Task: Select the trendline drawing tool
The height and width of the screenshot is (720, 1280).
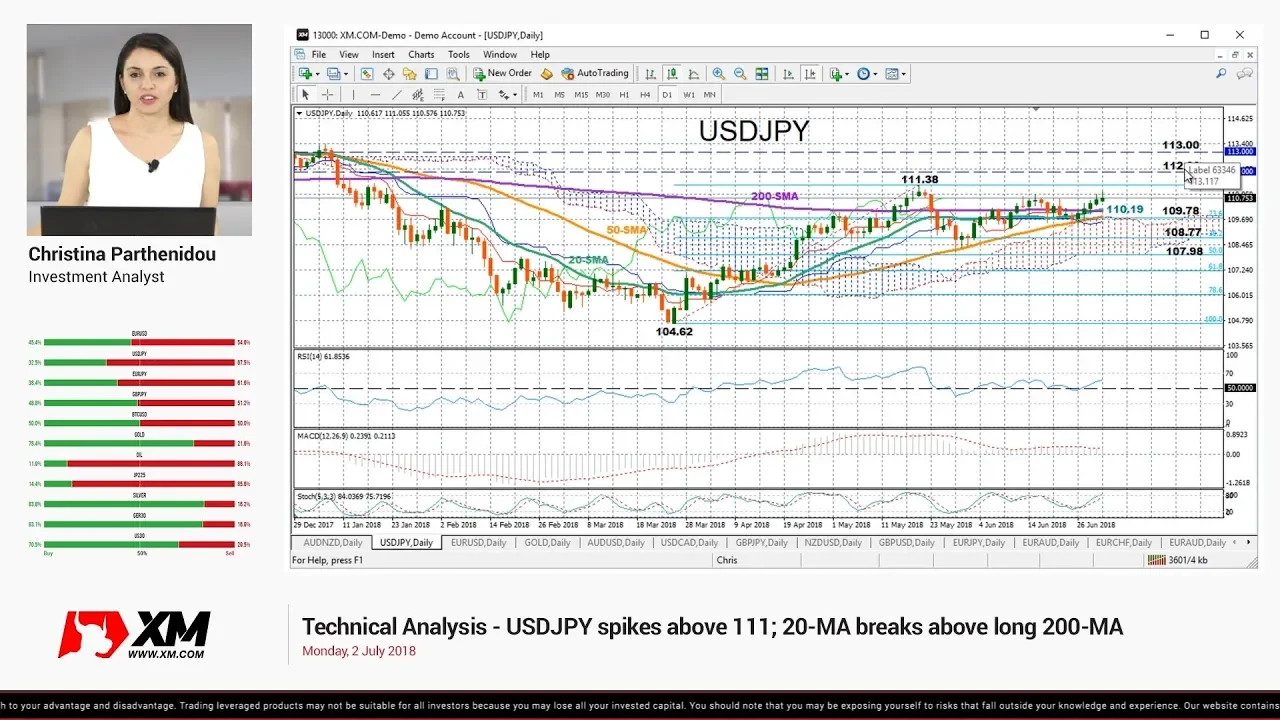Action: click(x=396, y=95)
